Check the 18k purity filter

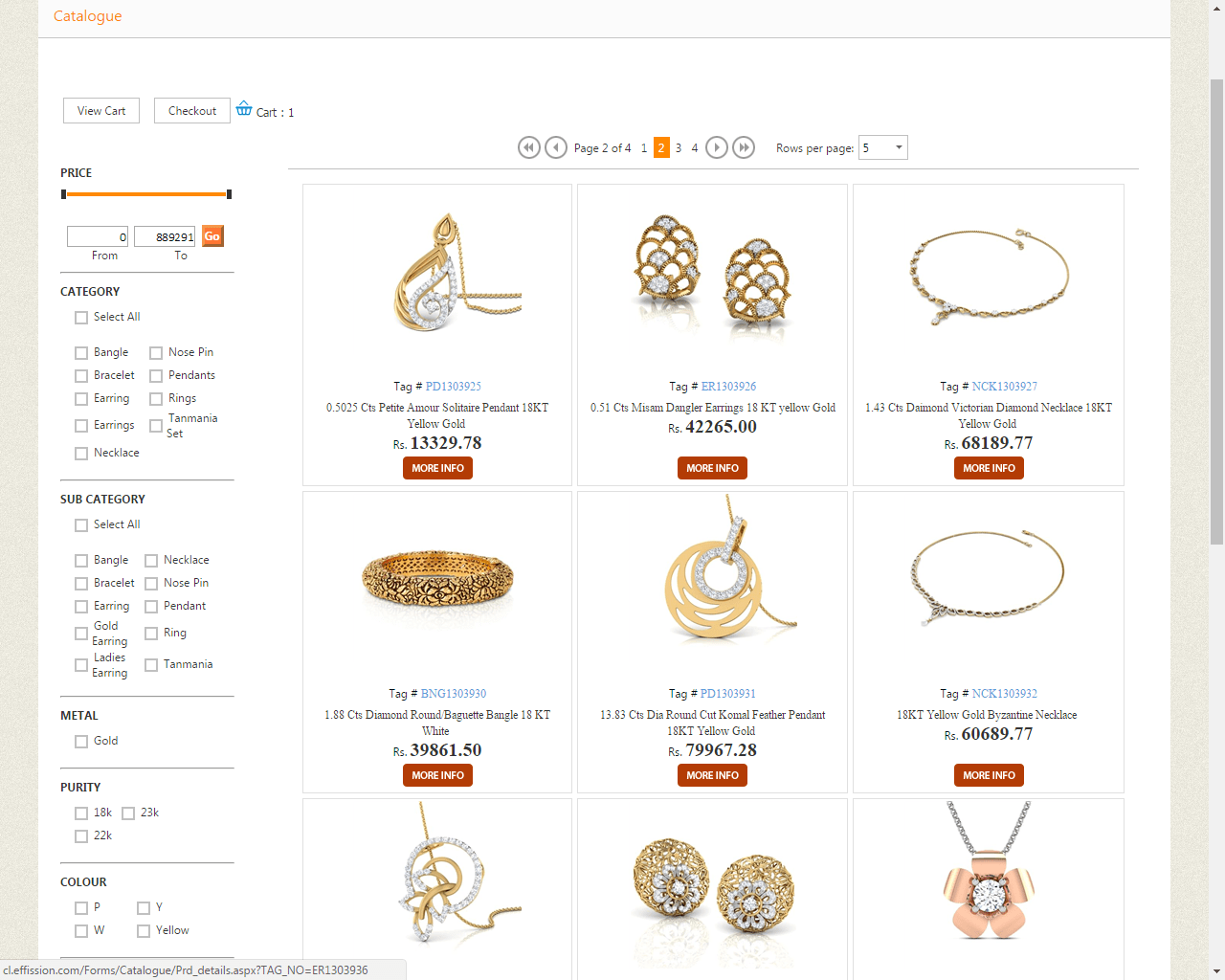coord(81,813)
